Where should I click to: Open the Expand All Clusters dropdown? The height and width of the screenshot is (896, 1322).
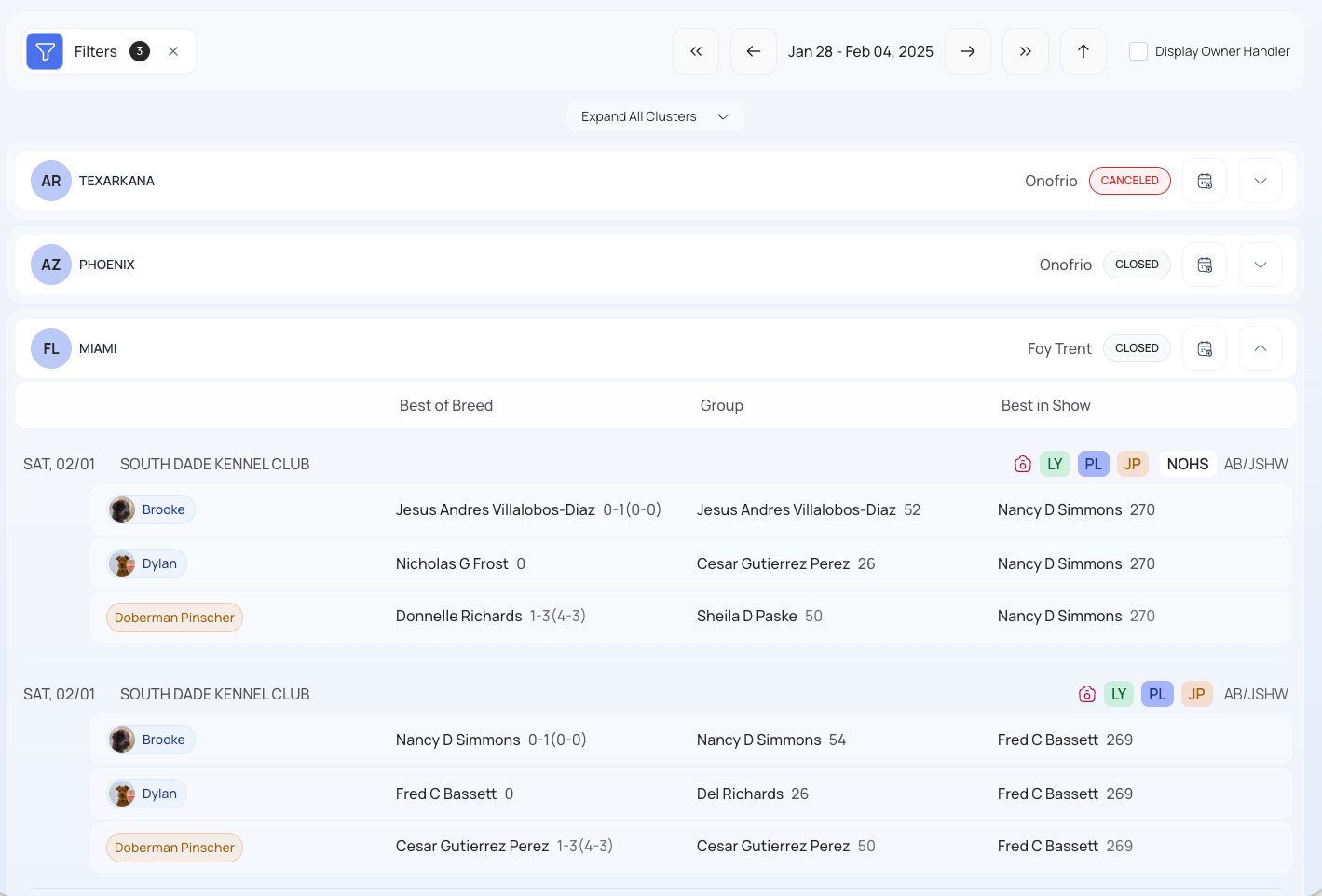(x=655, y=116)
